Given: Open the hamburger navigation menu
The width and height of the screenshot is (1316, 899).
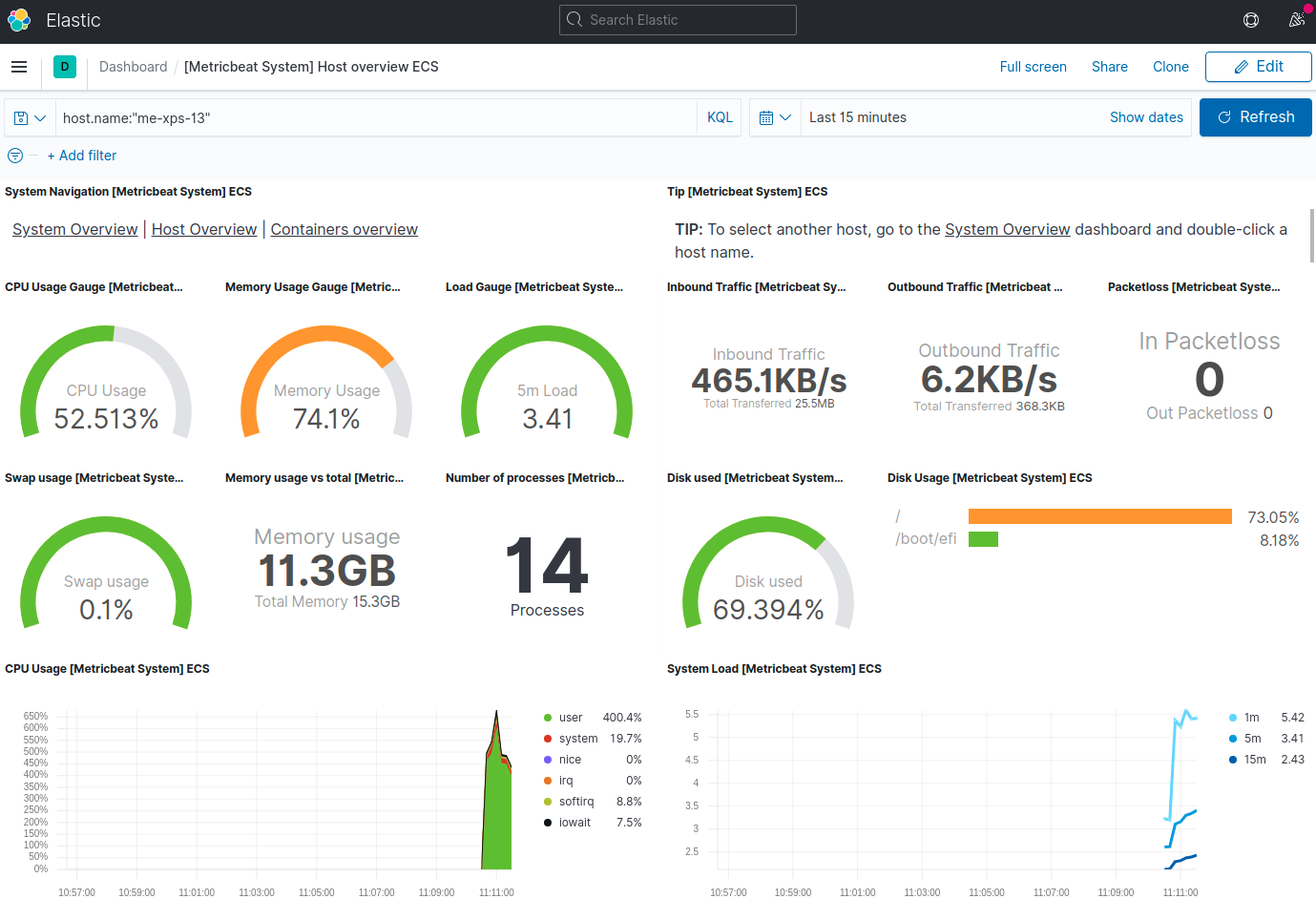Looking at the screenshot, I should coord(19,67).
